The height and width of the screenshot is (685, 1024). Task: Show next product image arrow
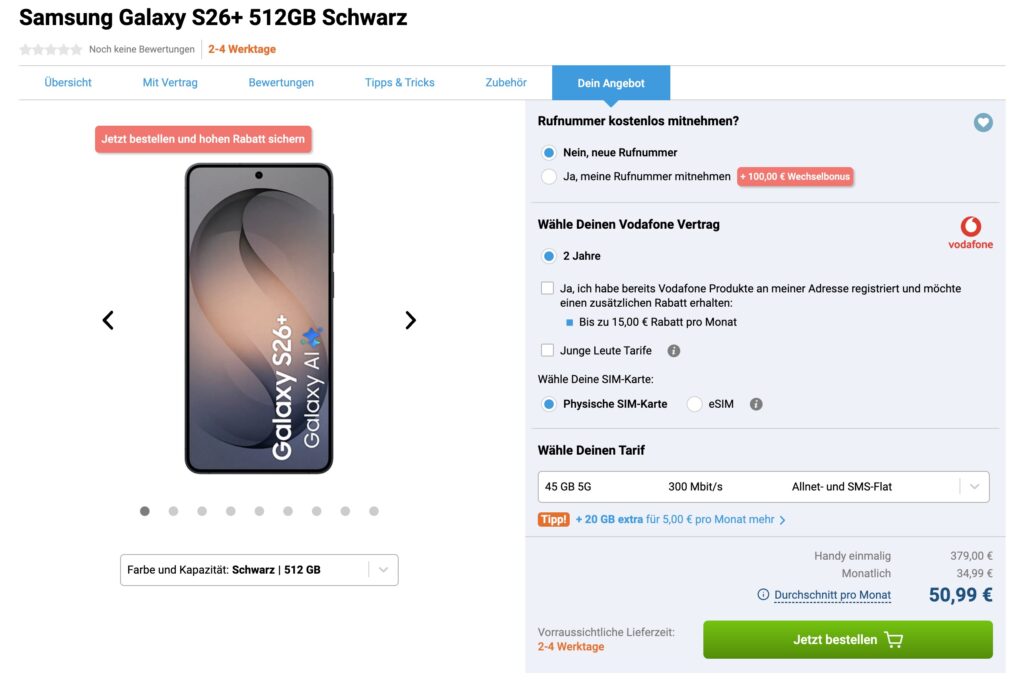410,320
